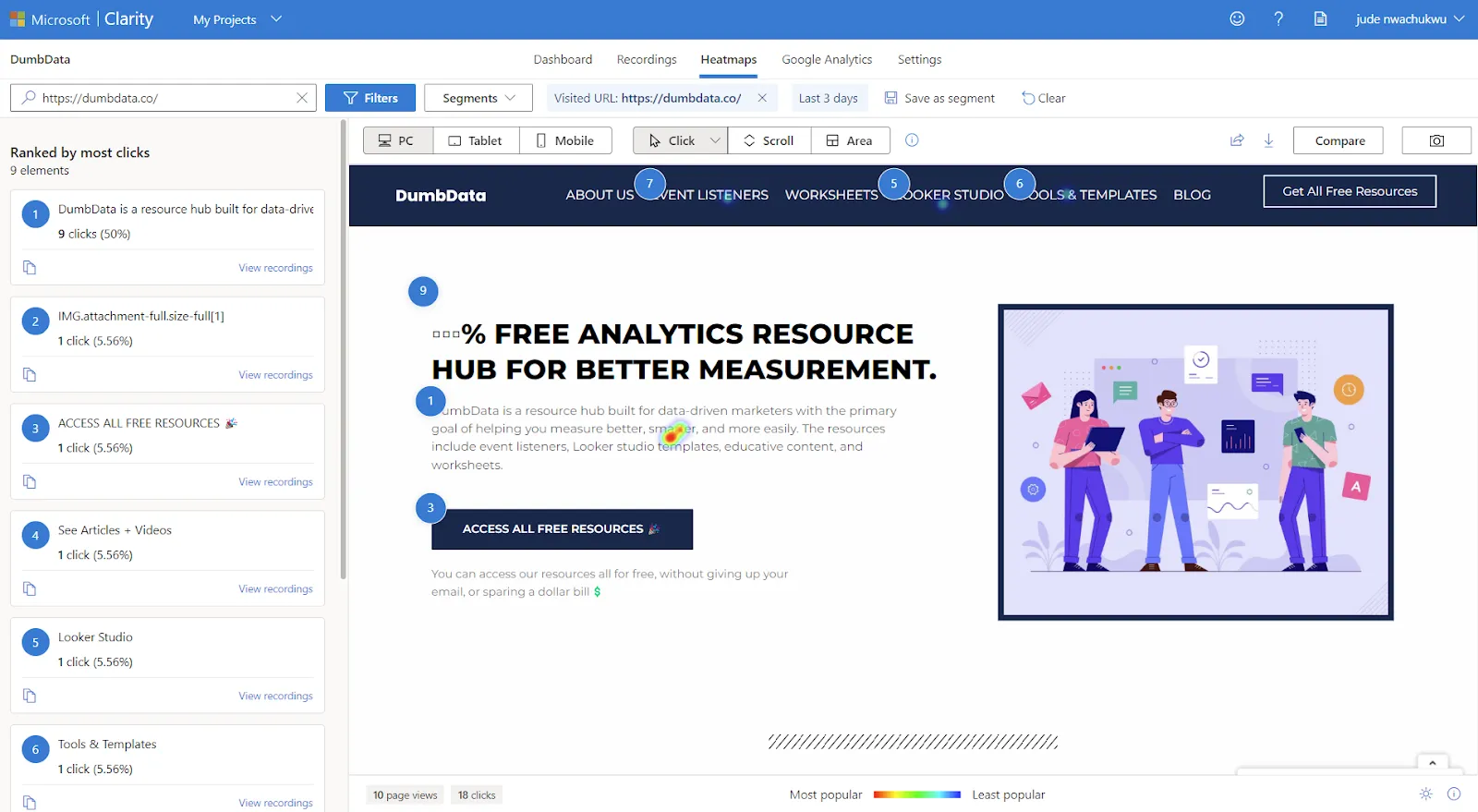Copy icon in Looker Studio card
Screen dimensions: 1478x812
(x=30, y=696)
